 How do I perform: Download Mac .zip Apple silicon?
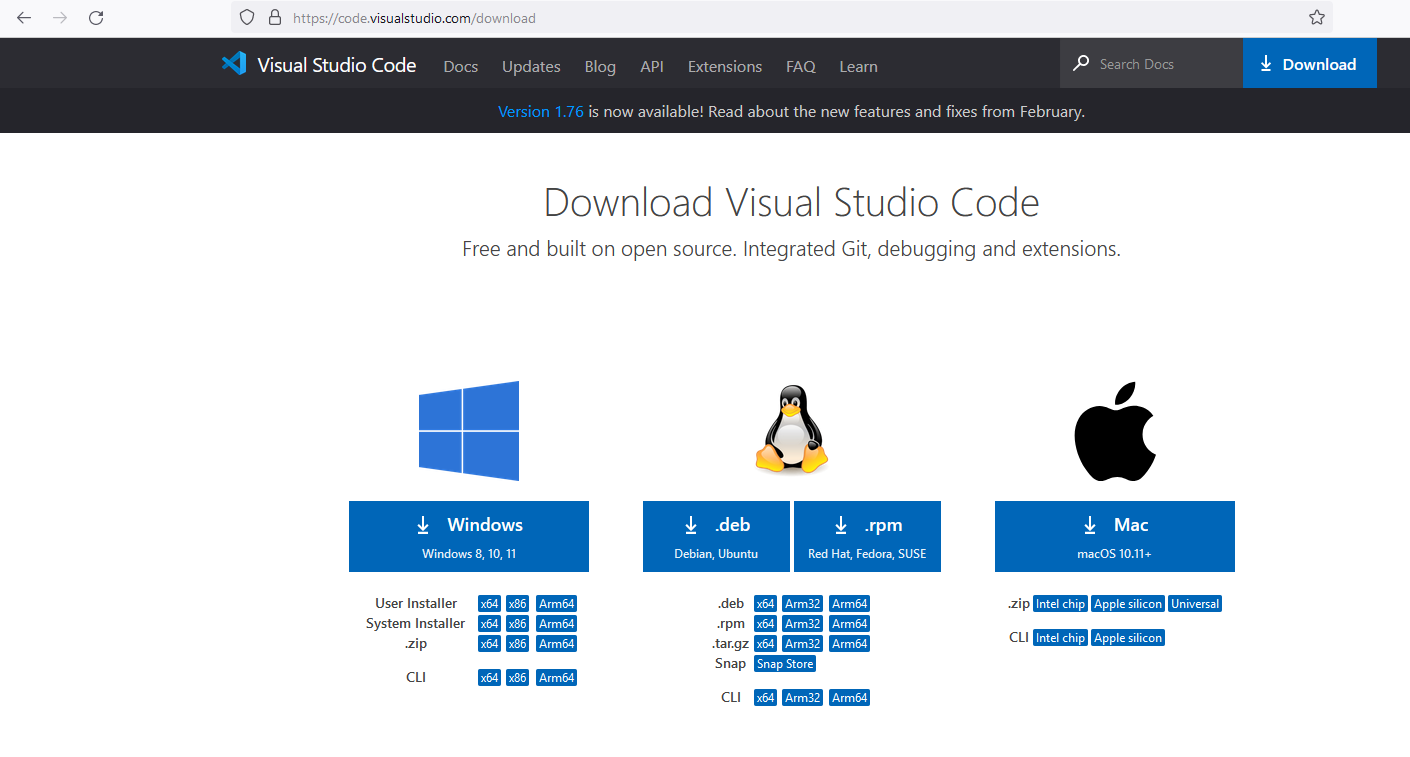coord(1128,604)
